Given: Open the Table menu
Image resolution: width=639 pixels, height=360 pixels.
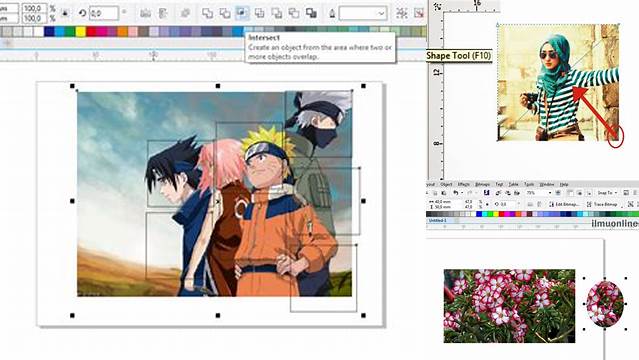Looking at the screenshot, I should [513, 184].
